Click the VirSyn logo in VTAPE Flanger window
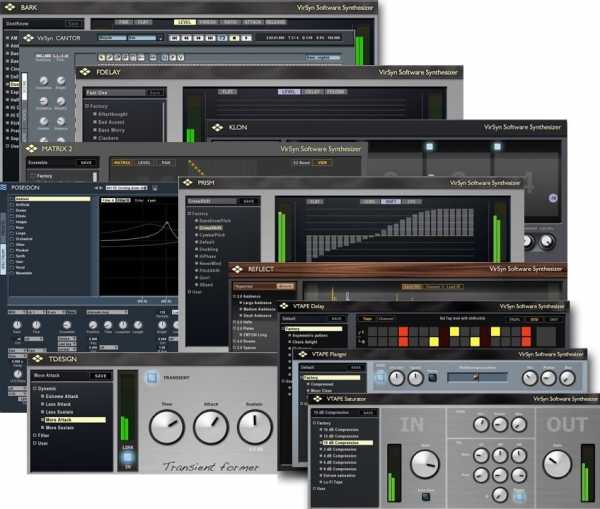The width and height of the screenshot is (600, 509). (303, 354)
